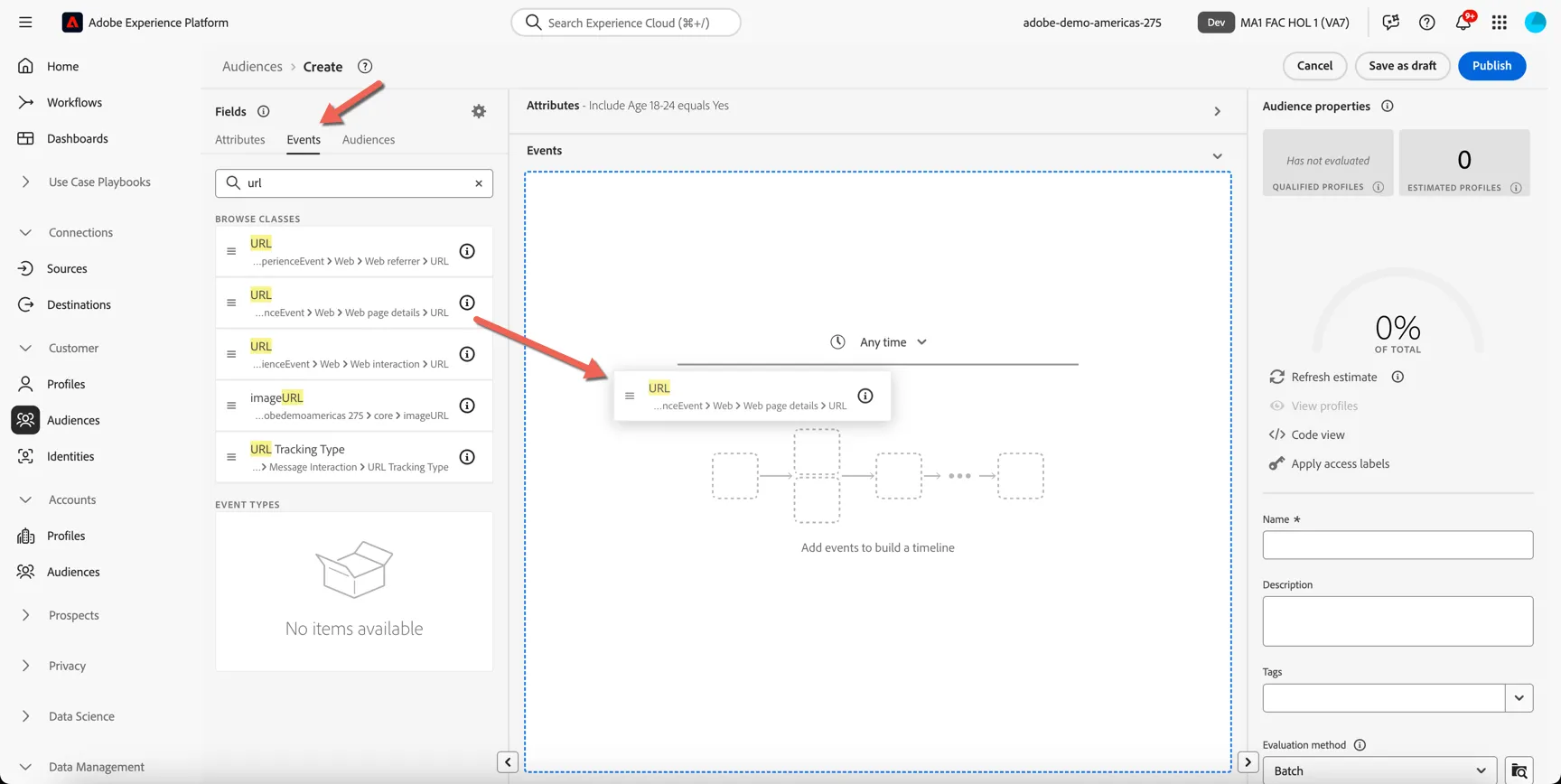Open the feedback chat icon in header
1561x784 pixels.
(x=1391, y=23)
